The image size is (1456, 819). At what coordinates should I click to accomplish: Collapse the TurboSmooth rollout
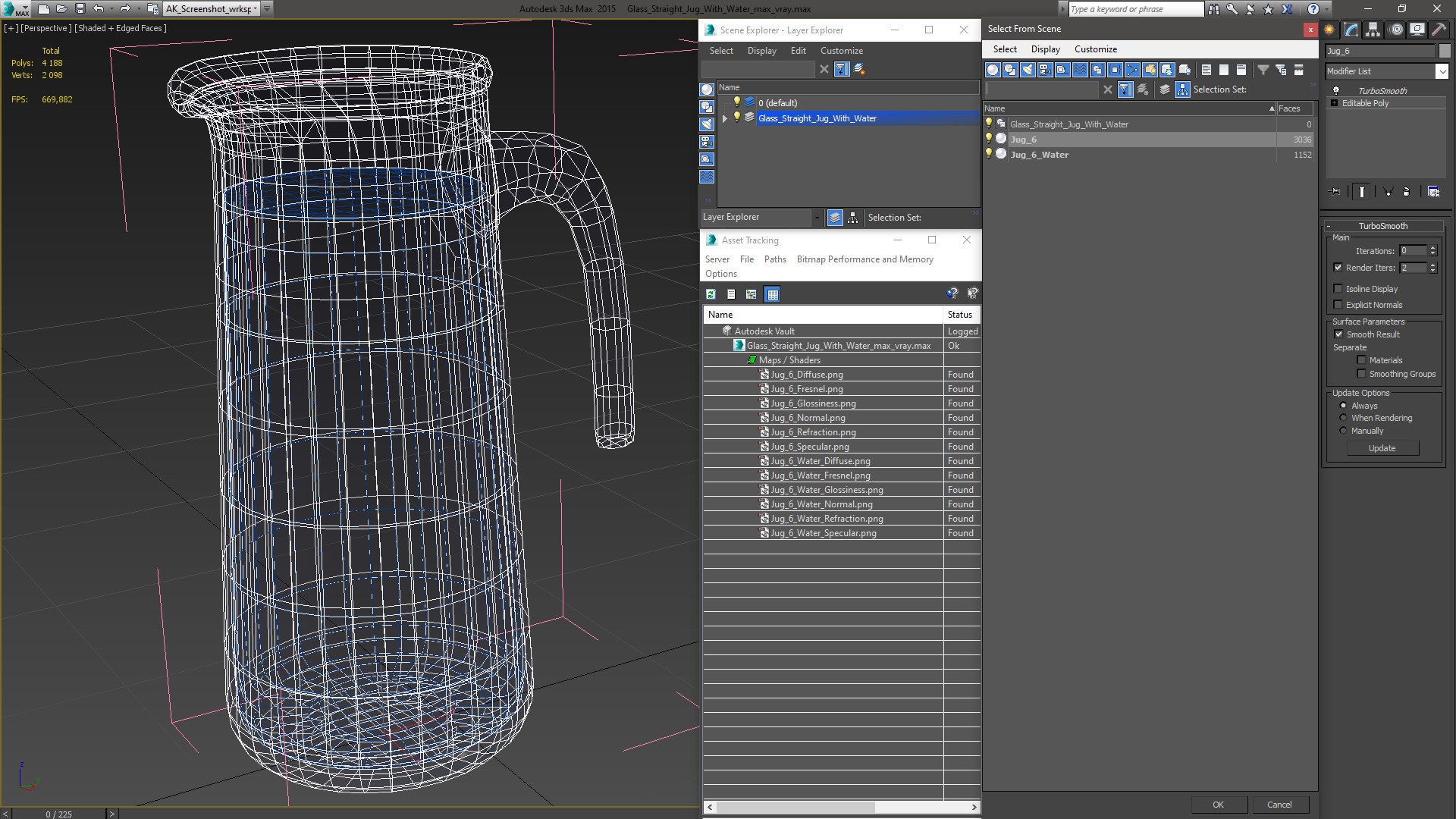click(x=1329, y=226)
